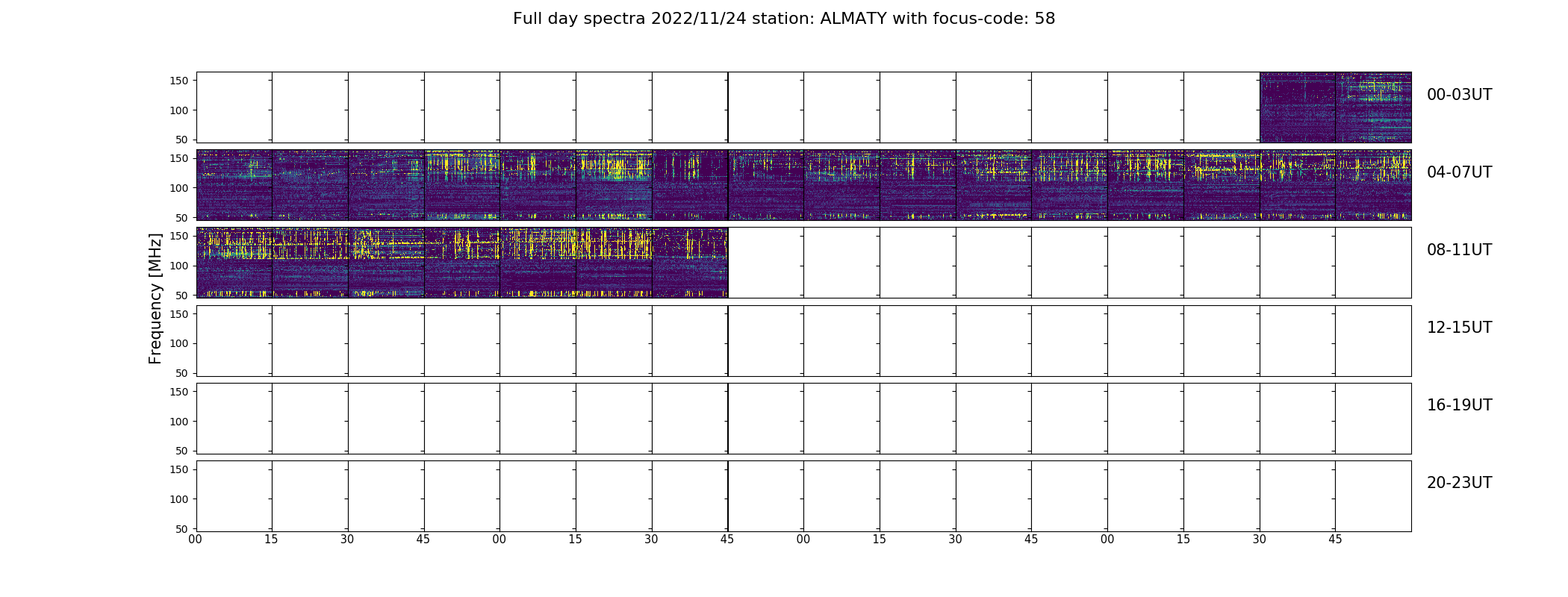The width and height of the screenshot is (1568, 597).
Task: Click the empty plot area of the 16-19UT row
Action: click(803, 418)
